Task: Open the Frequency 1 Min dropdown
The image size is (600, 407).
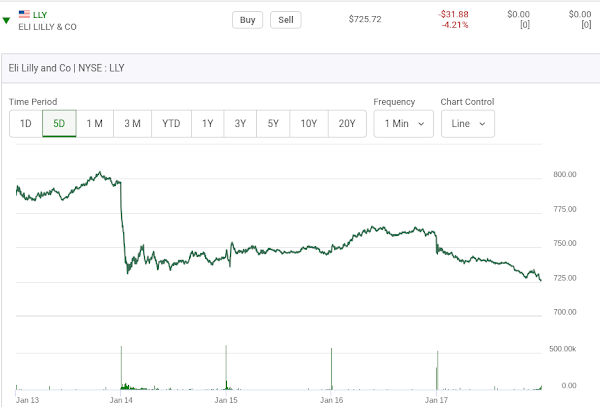Action: click(x=403, y=124)
